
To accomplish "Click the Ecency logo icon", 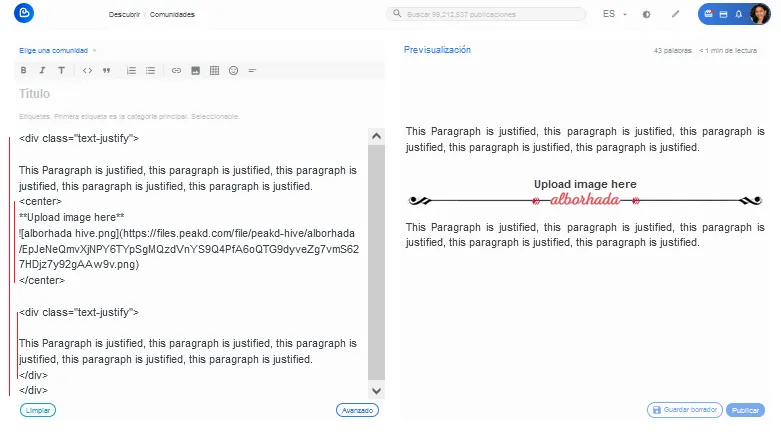I will 24,13.
